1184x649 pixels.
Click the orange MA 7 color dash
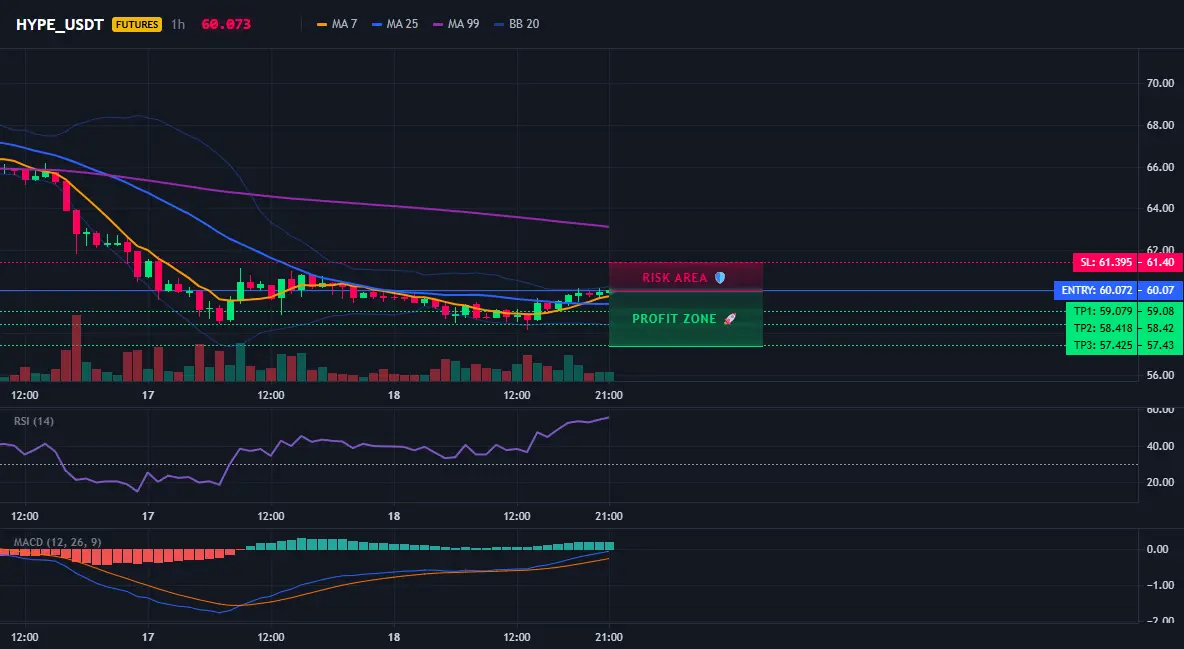pyautogui.click(x=322, y=24)
